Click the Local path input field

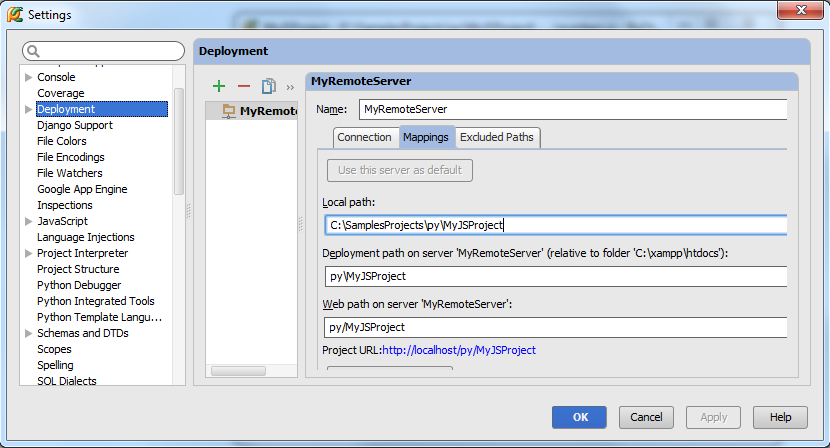[x=556, y=225]
